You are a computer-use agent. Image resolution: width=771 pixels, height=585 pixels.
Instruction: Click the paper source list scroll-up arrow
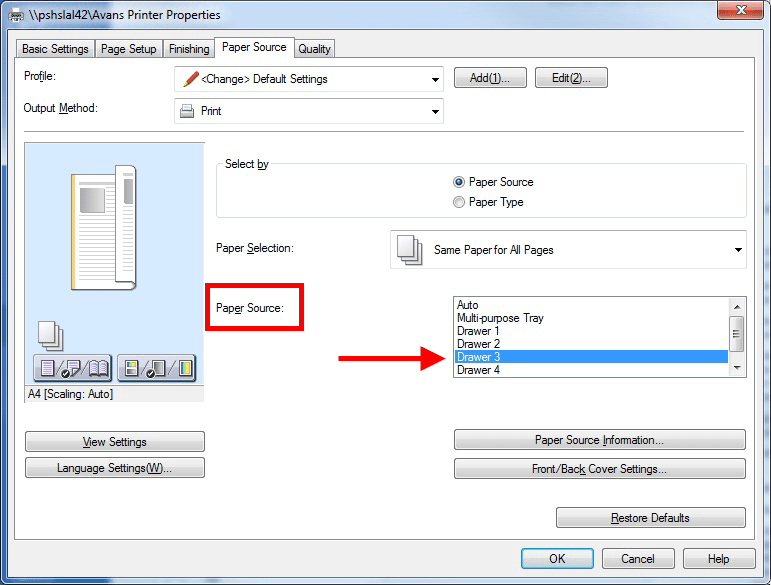(x=737, y=307)
